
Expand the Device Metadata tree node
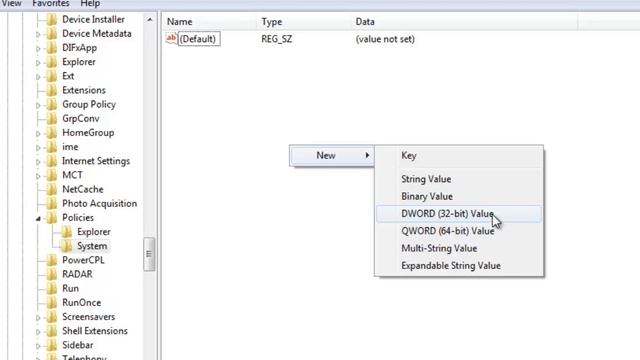click(38, 35)
